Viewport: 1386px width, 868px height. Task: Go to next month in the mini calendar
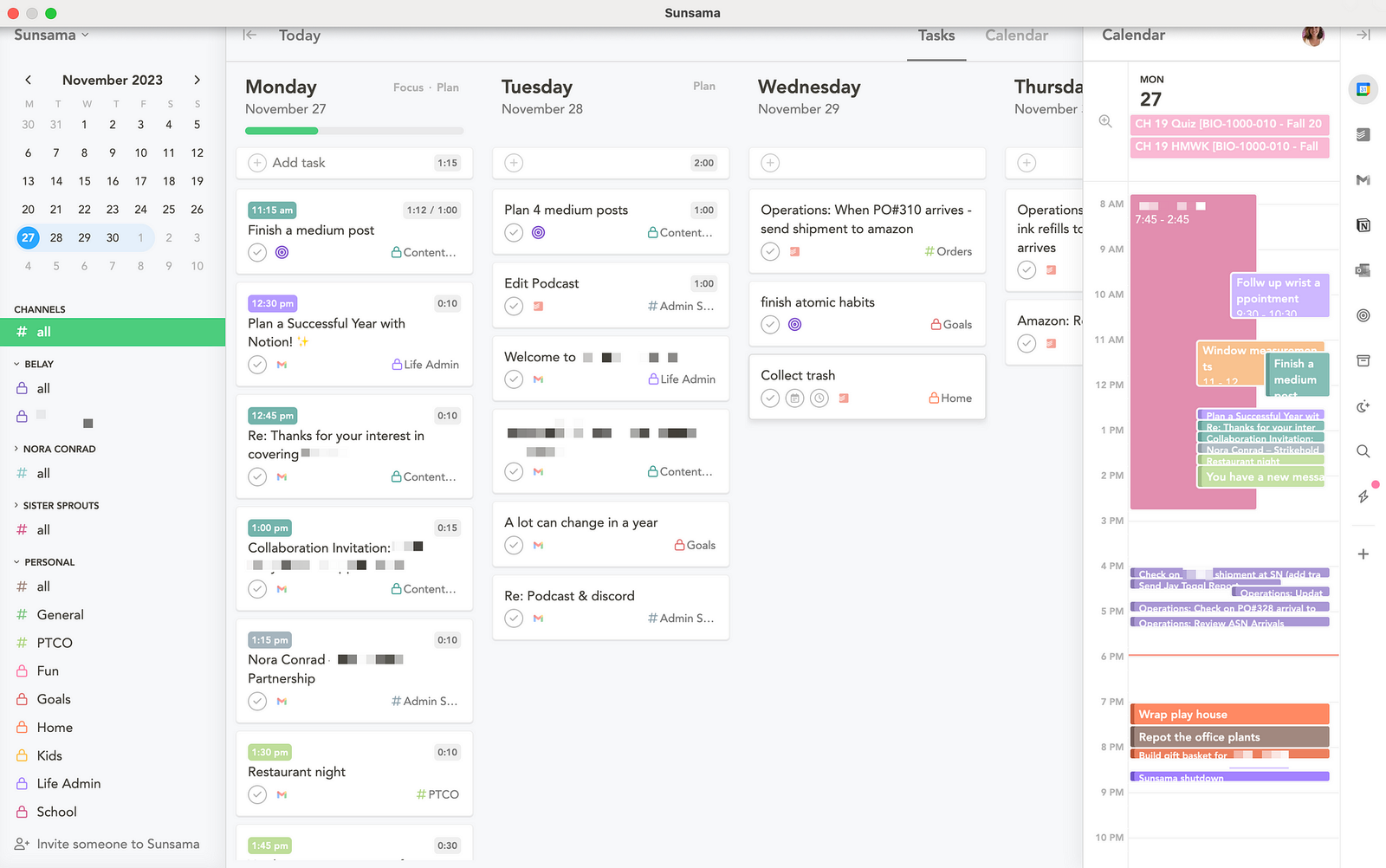click(197, 79)
